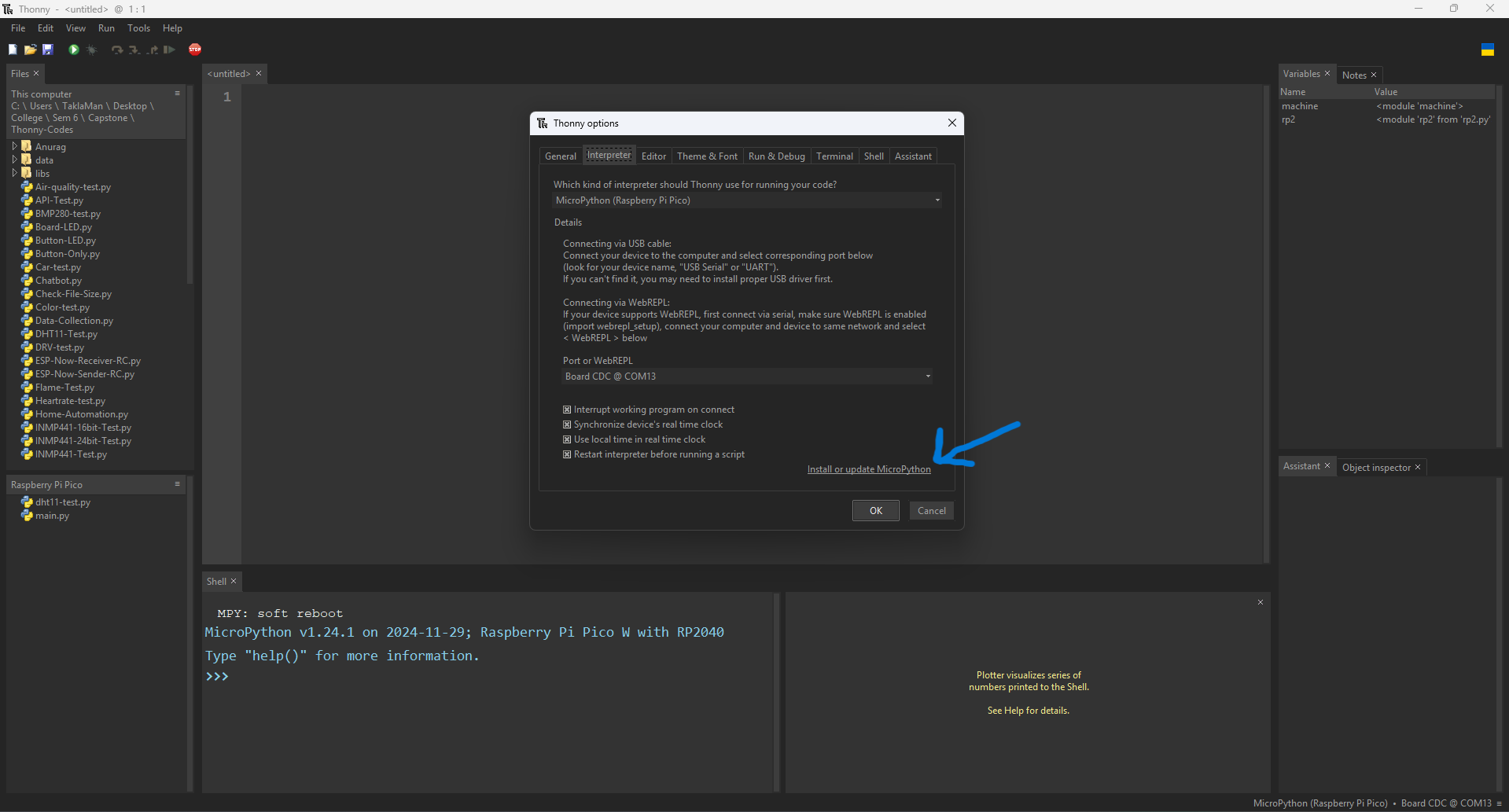This screenshot has height=812, width=1509.
Task: Click Install or update MicroPython link
Action: [x=869, y=469]
